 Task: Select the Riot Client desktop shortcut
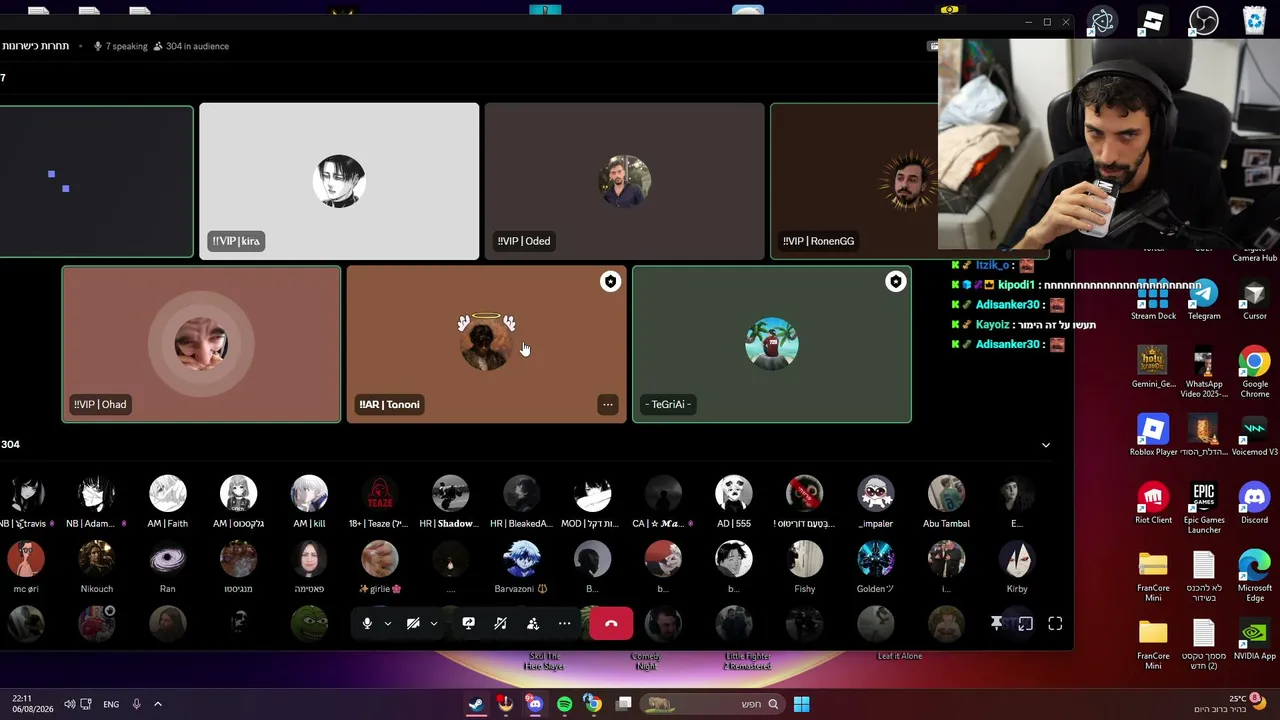click(1153, 503)
